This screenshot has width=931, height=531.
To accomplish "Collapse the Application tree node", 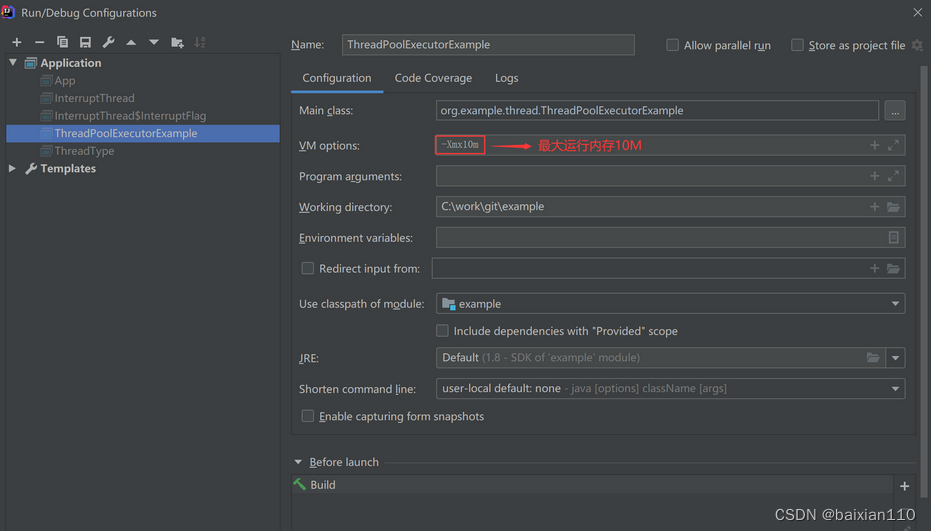I will click(13, 62).
